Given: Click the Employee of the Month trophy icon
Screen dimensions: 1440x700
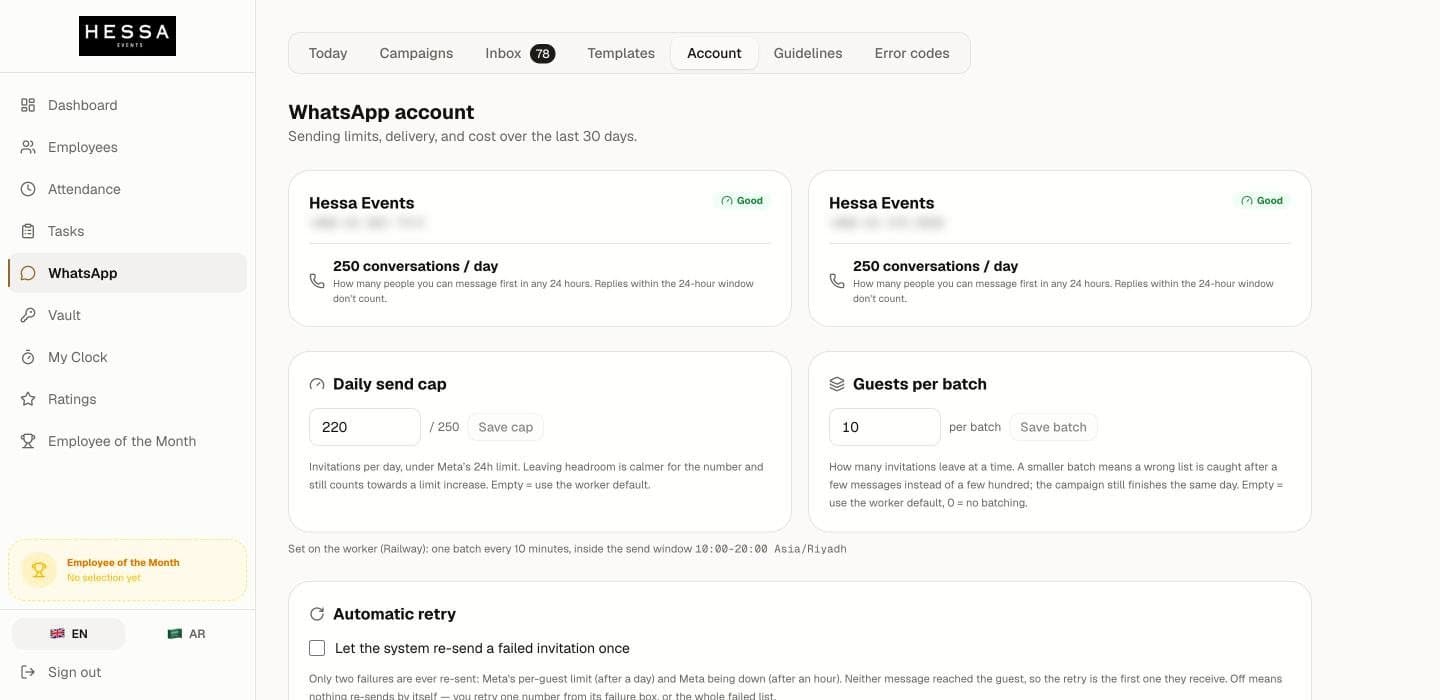Looking at the screenshot, I should 28,441.
